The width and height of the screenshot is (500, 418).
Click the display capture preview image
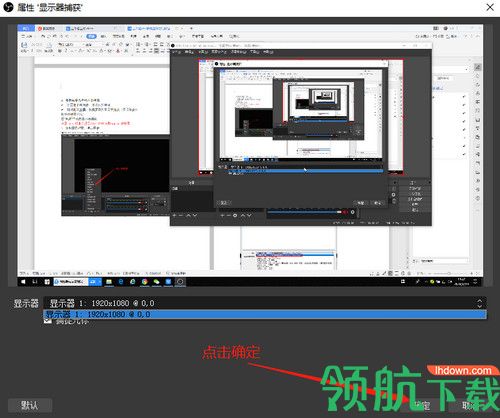coord(250,155)
